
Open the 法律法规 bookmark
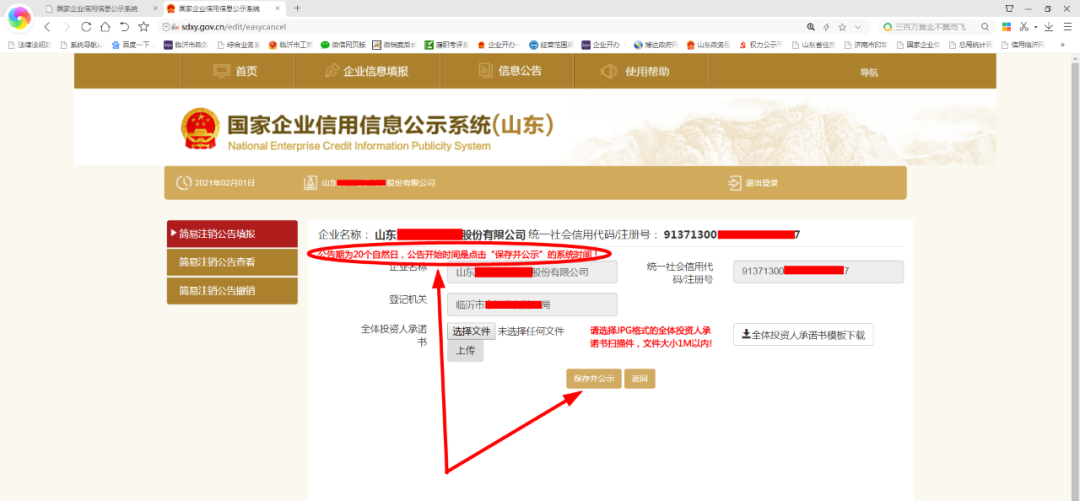29,45
